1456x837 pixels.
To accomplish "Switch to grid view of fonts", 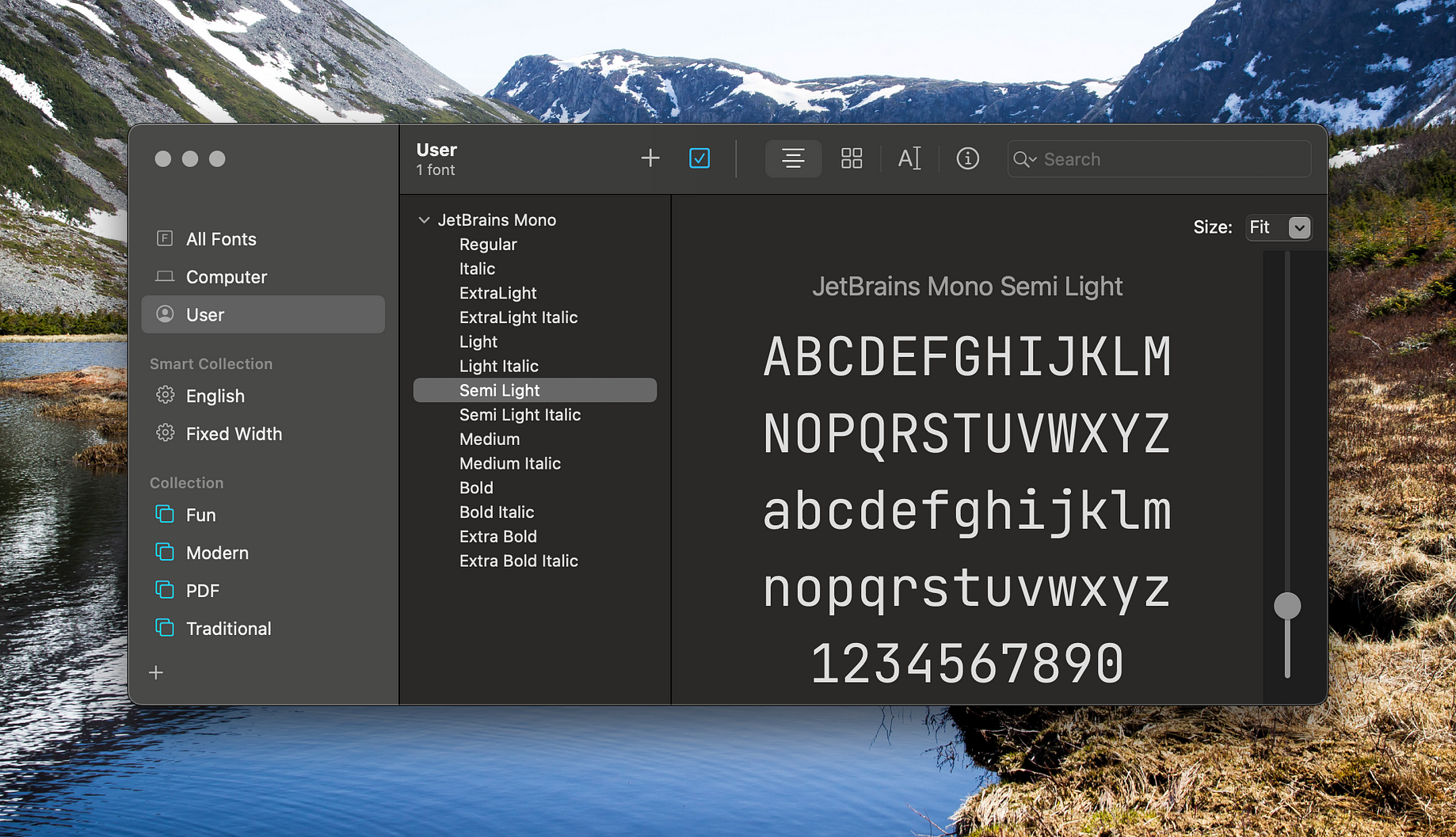I will (852, 158).
